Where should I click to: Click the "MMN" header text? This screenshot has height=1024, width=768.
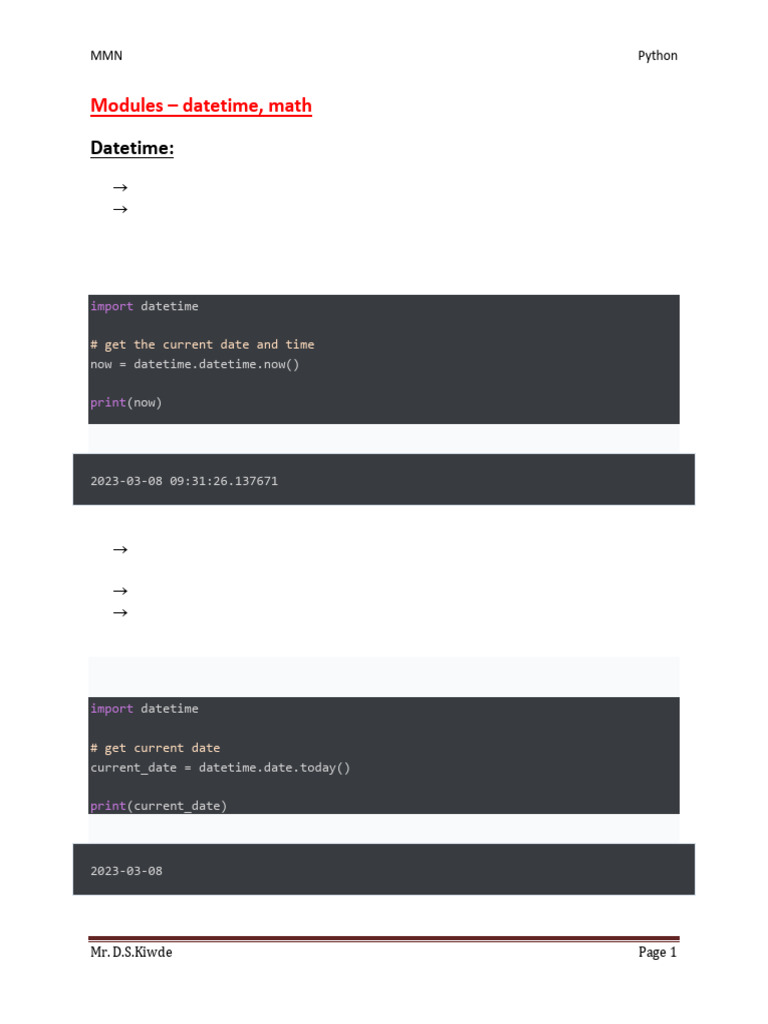click(106, 56)
